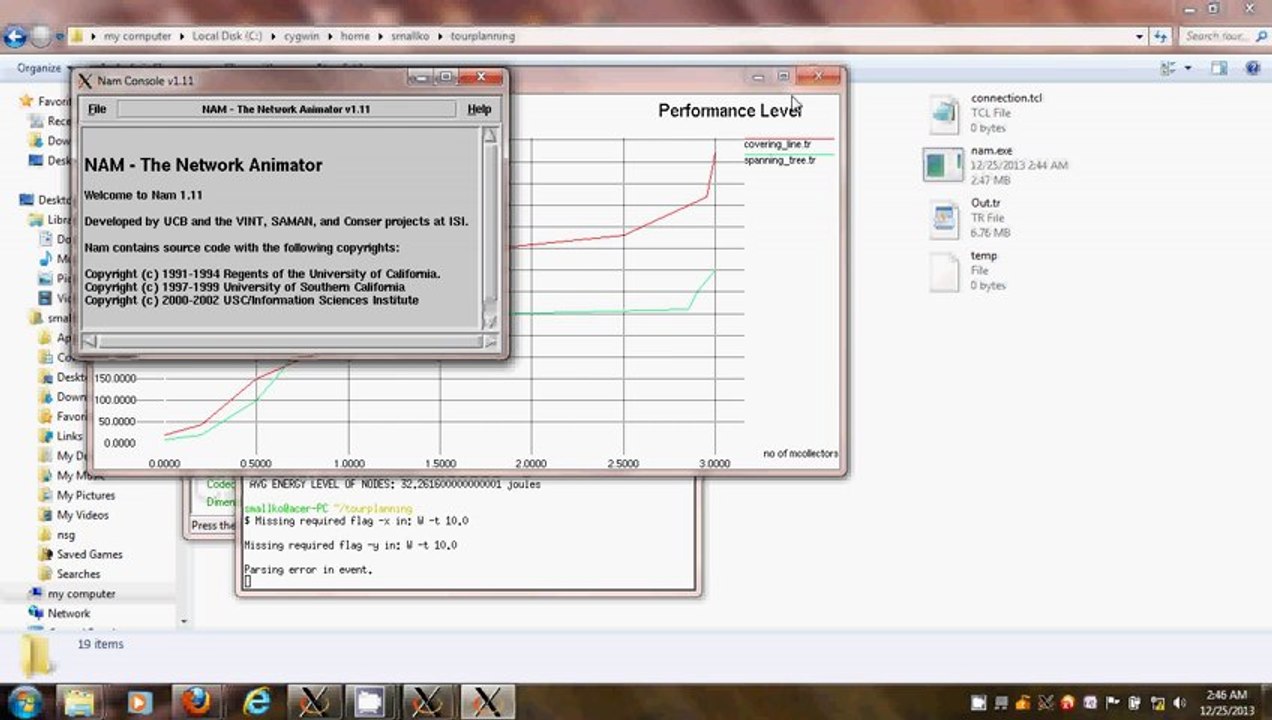Click the spanning_tree.tr legend entry
Image resolution: width=1272 pixels, height=720 pixels.
(779, 160)
